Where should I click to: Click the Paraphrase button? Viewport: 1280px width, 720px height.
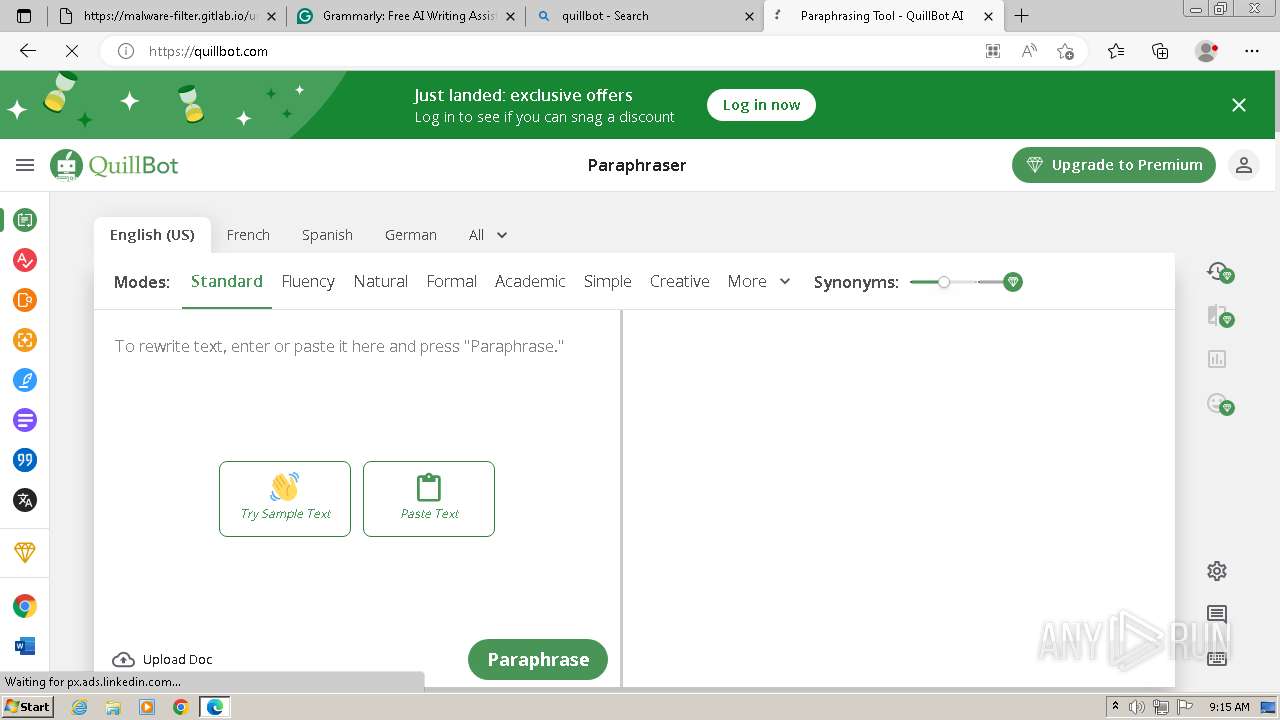click(x=538, y=659)
